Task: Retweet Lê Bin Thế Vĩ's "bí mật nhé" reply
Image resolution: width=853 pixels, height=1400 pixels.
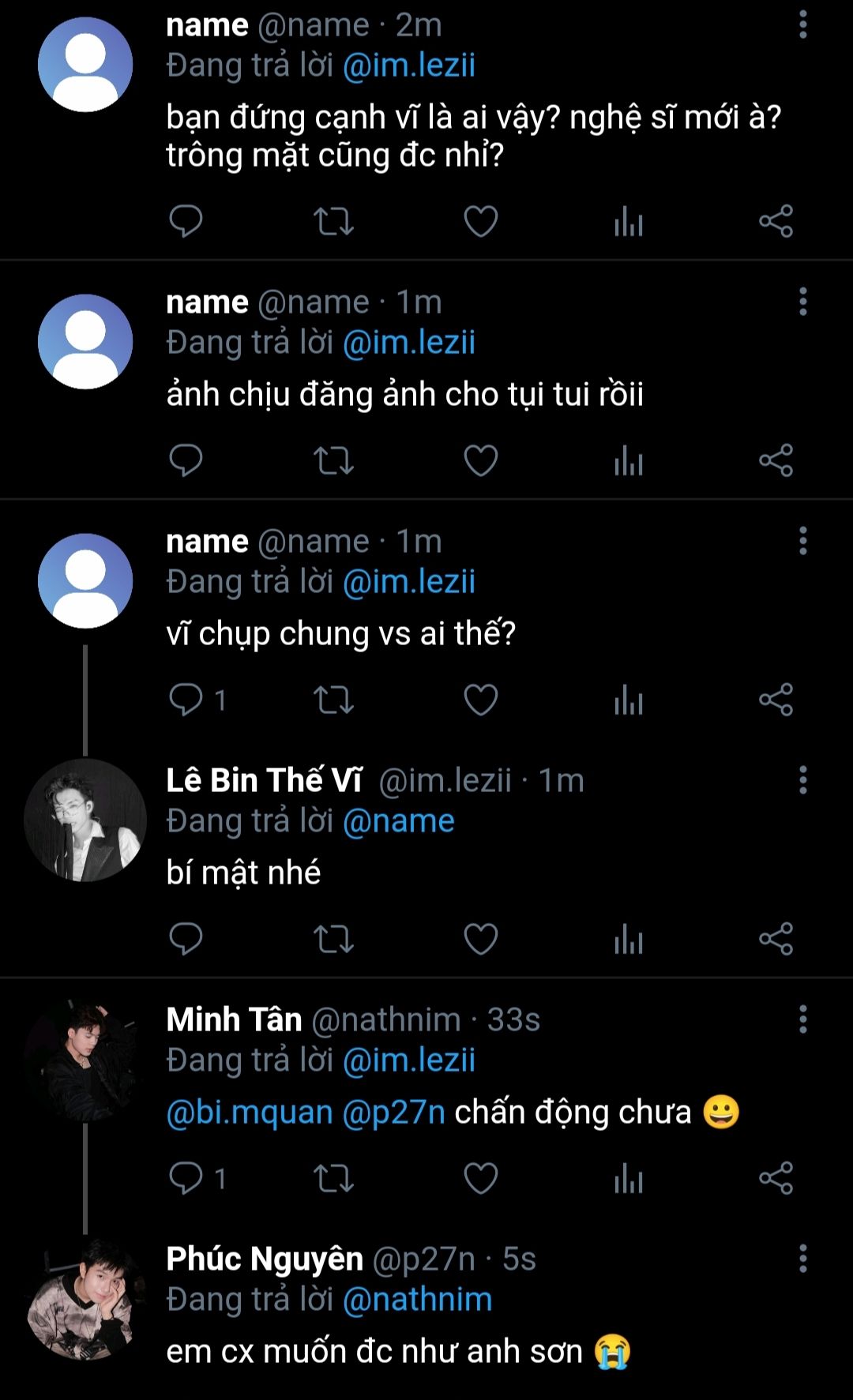Action: point(333,939)
